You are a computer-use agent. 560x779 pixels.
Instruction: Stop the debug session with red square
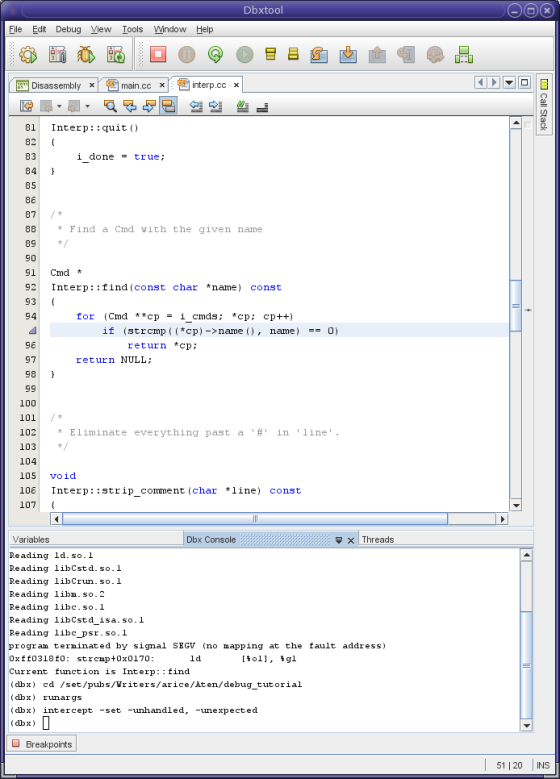[158, 54]
